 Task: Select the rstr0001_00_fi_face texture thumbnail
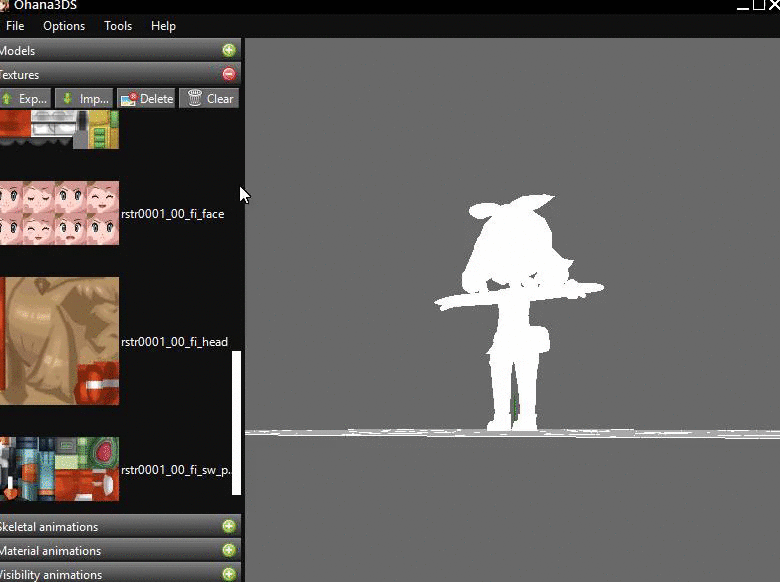(x=59, y=213)
